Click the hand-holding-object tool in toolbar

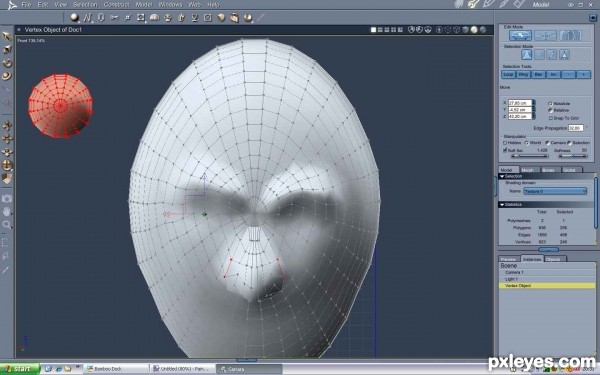tap(234, 18)
